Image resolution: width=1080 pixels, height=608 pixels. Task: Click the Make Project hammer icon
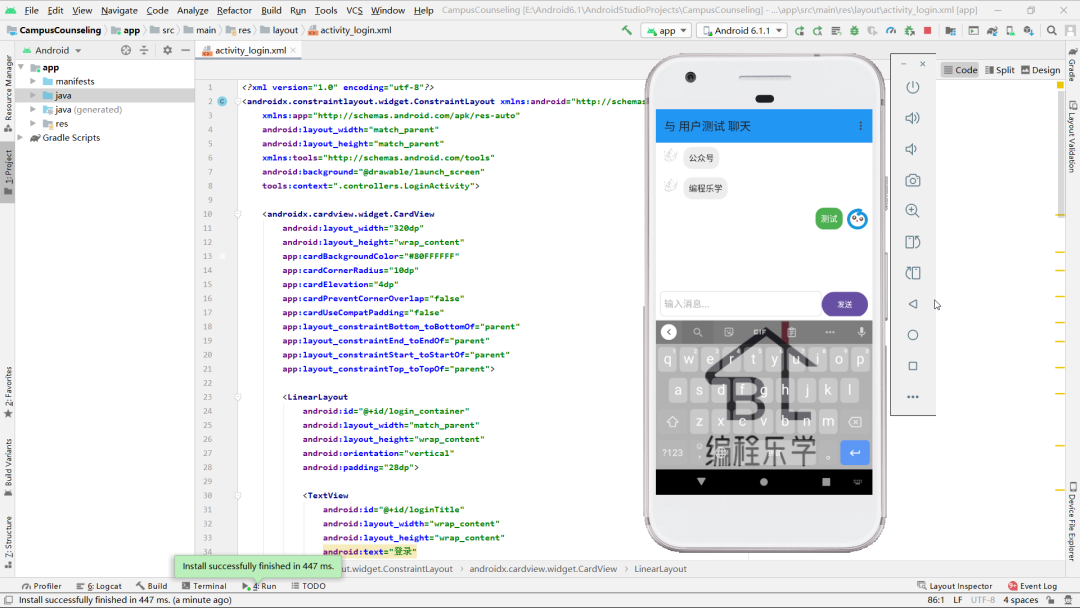[x=626, y=30]
